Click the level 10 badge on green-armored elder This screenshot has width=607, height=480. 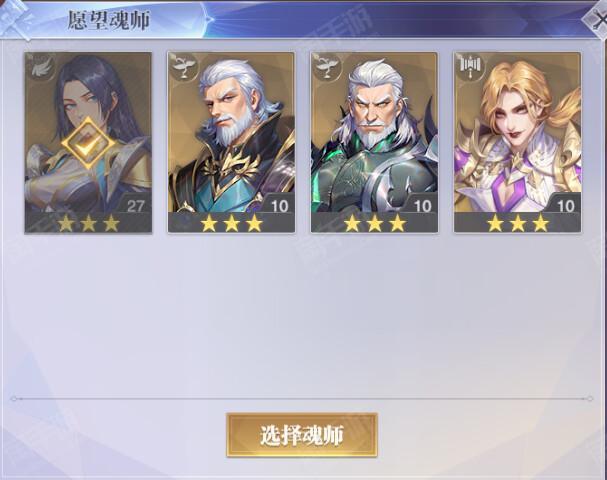tap(422, 206)
